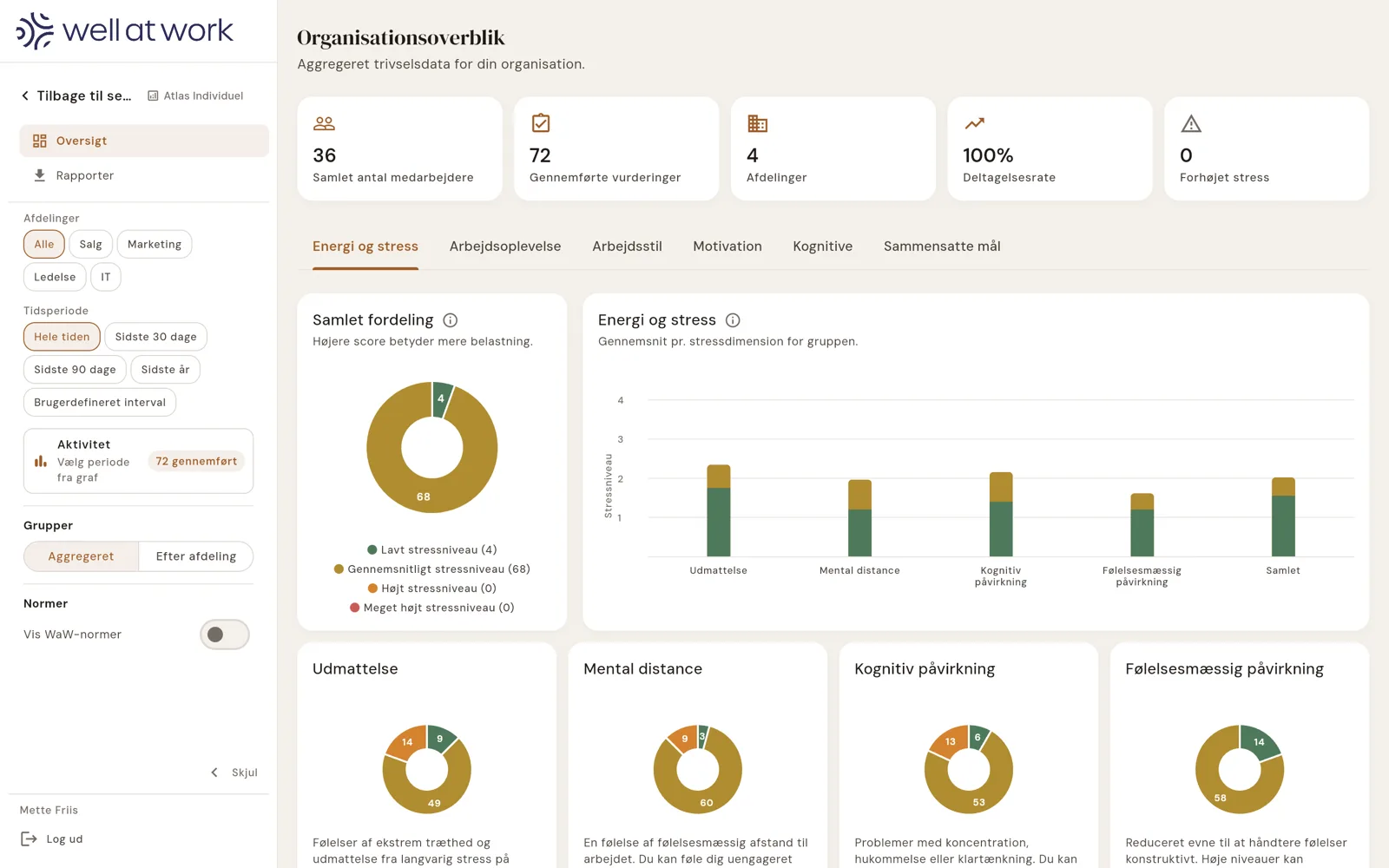Click the 72 gennemført badge
This screenshot has width=1389, height=868.
click(196, 461)
